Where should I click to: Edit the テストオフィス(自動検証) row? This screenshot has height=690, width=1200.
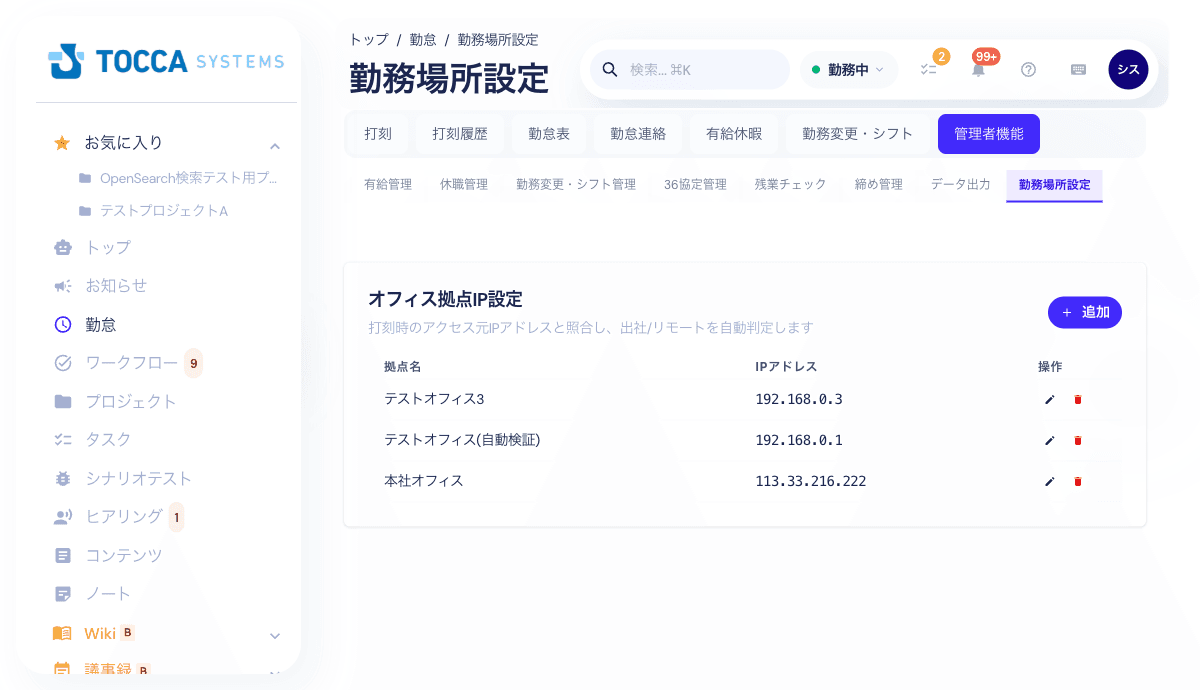(x=1050, y=440)
